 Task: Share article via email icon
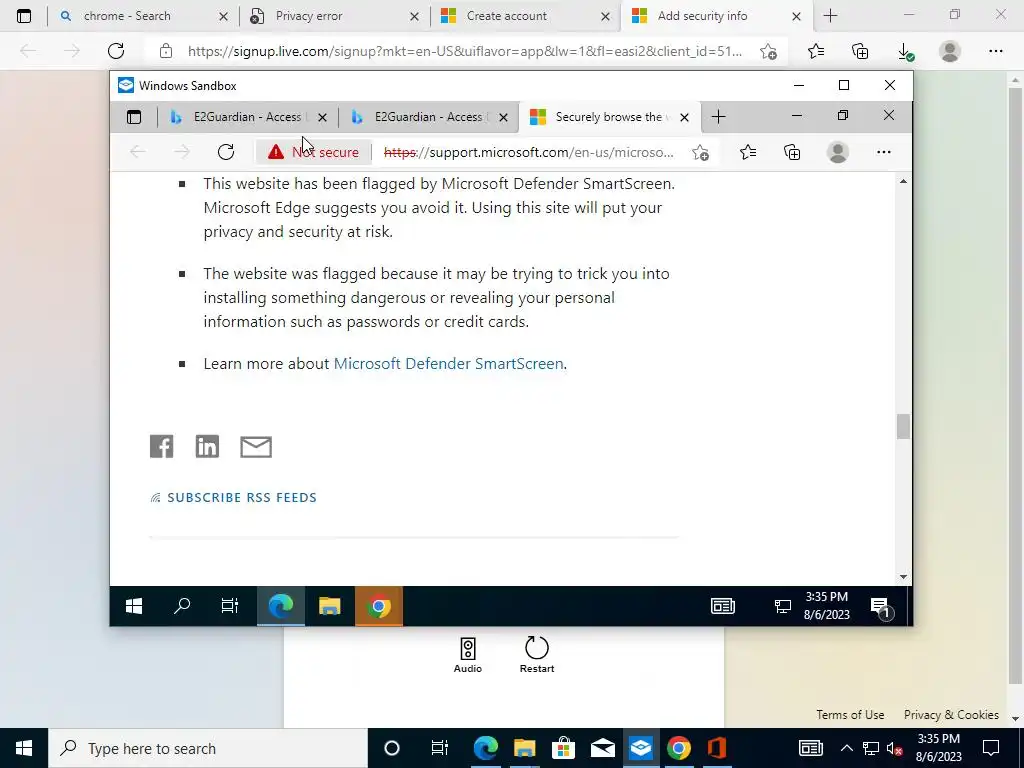click(256, 447)
